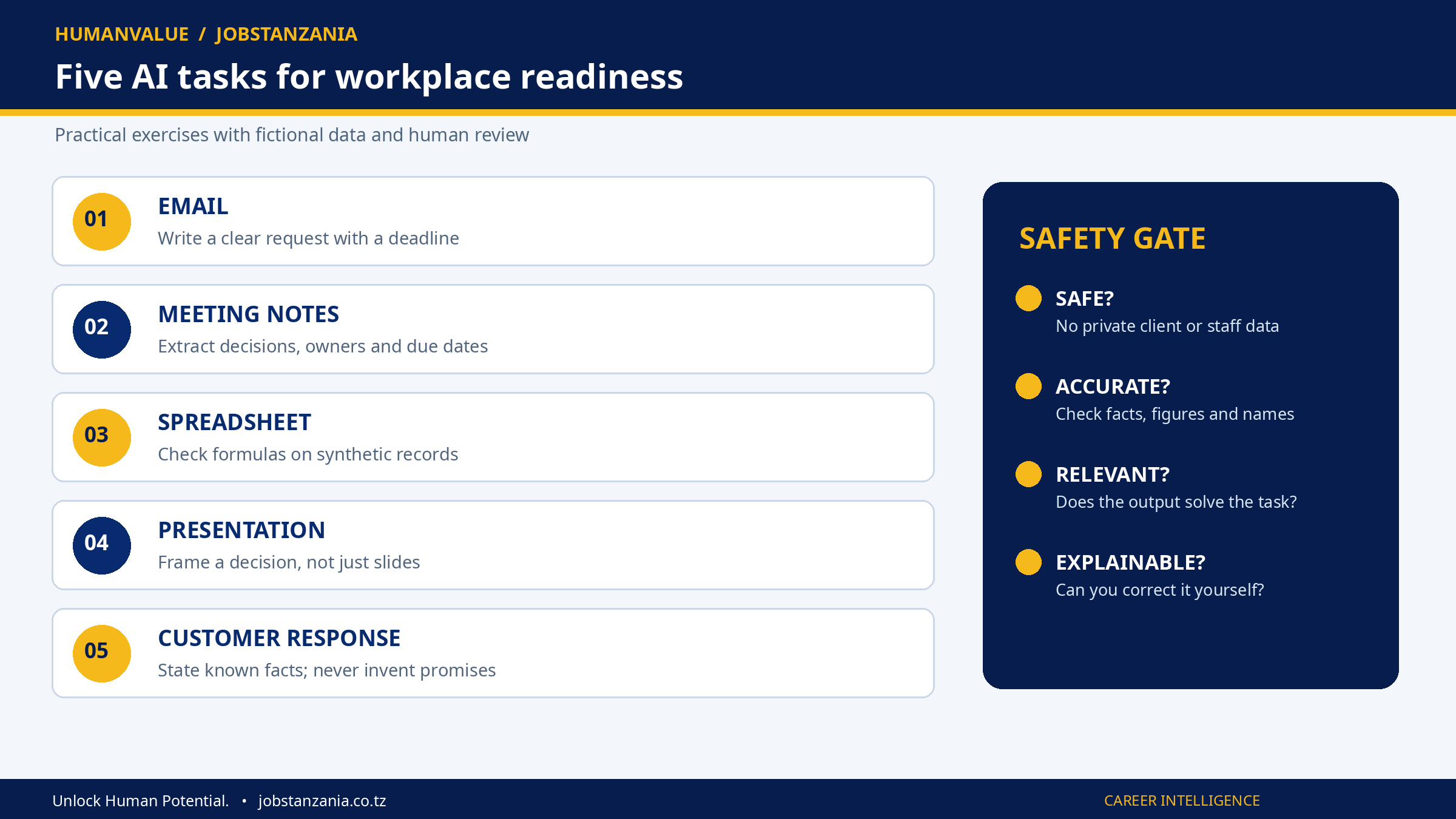
Task: Click 'Can you correct it yourself?'
Action: pos(1159,590)
